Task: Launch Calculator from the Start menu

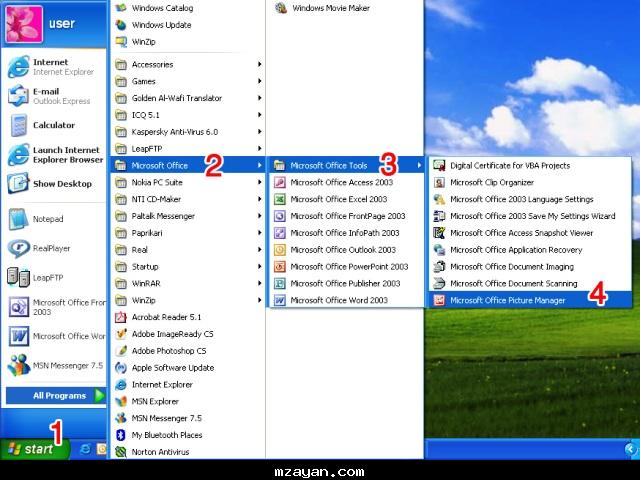Action: click(x=55, y=125)
